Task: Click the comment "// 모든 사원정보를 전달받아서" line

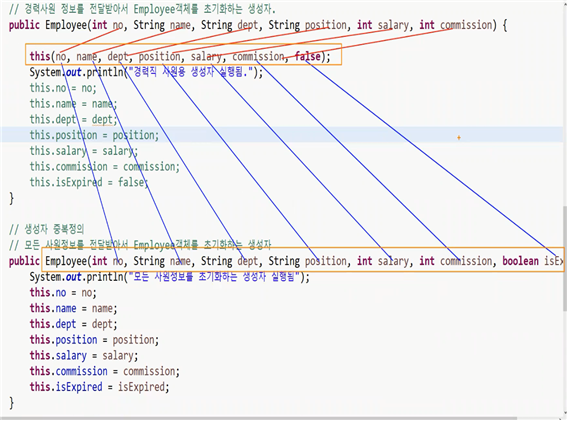Action: click(140, 245)
